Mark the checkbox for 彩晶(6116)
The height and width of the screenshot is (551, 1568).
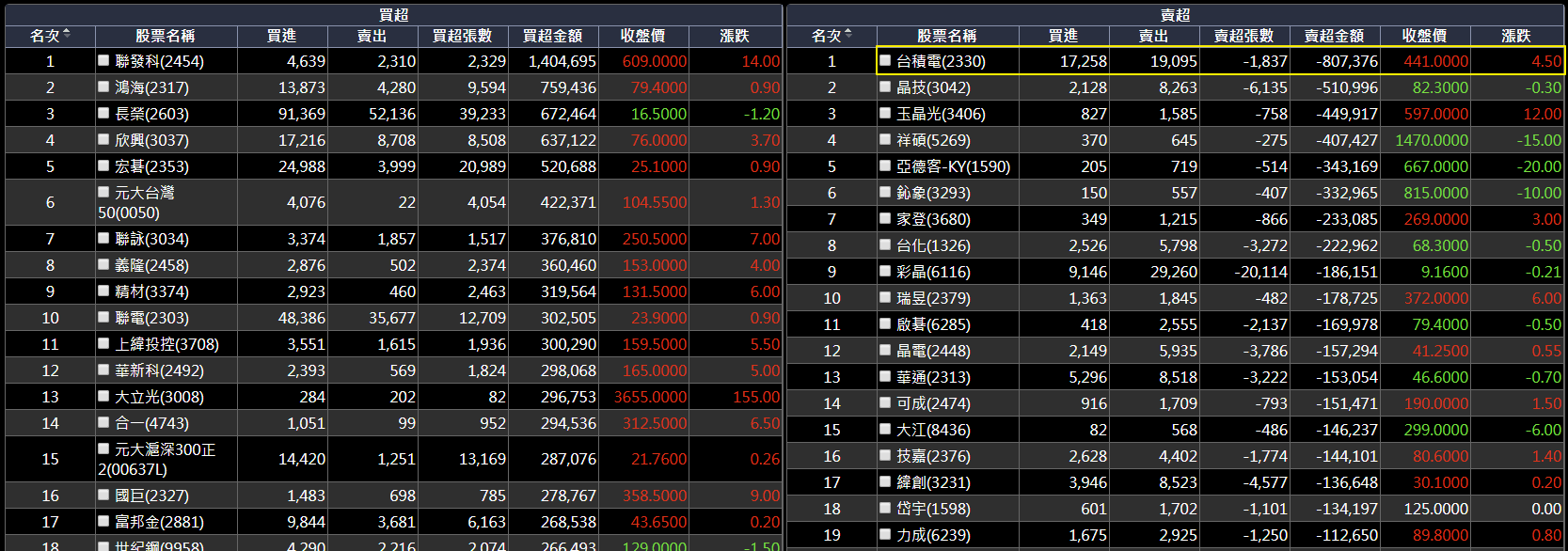885,271
